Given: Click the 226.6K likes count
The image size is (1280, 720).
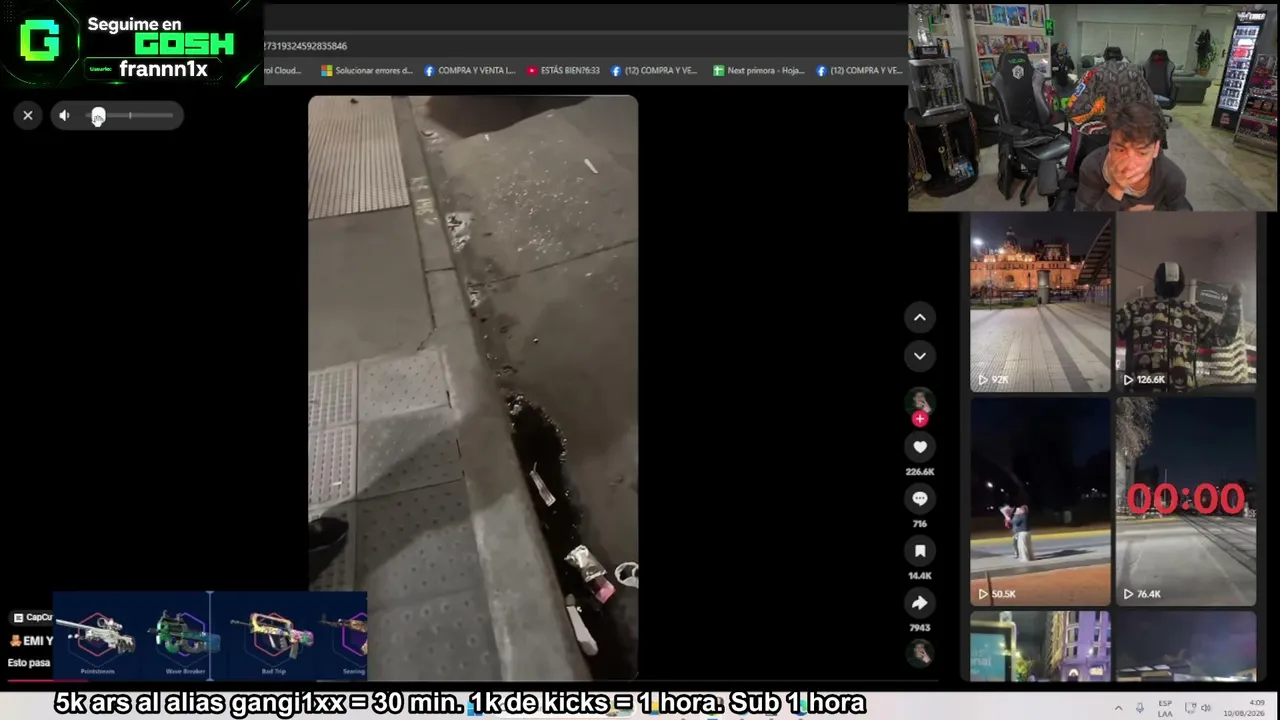Looking at the screenshot, I should pyautogui.click(x=920, y=471).
